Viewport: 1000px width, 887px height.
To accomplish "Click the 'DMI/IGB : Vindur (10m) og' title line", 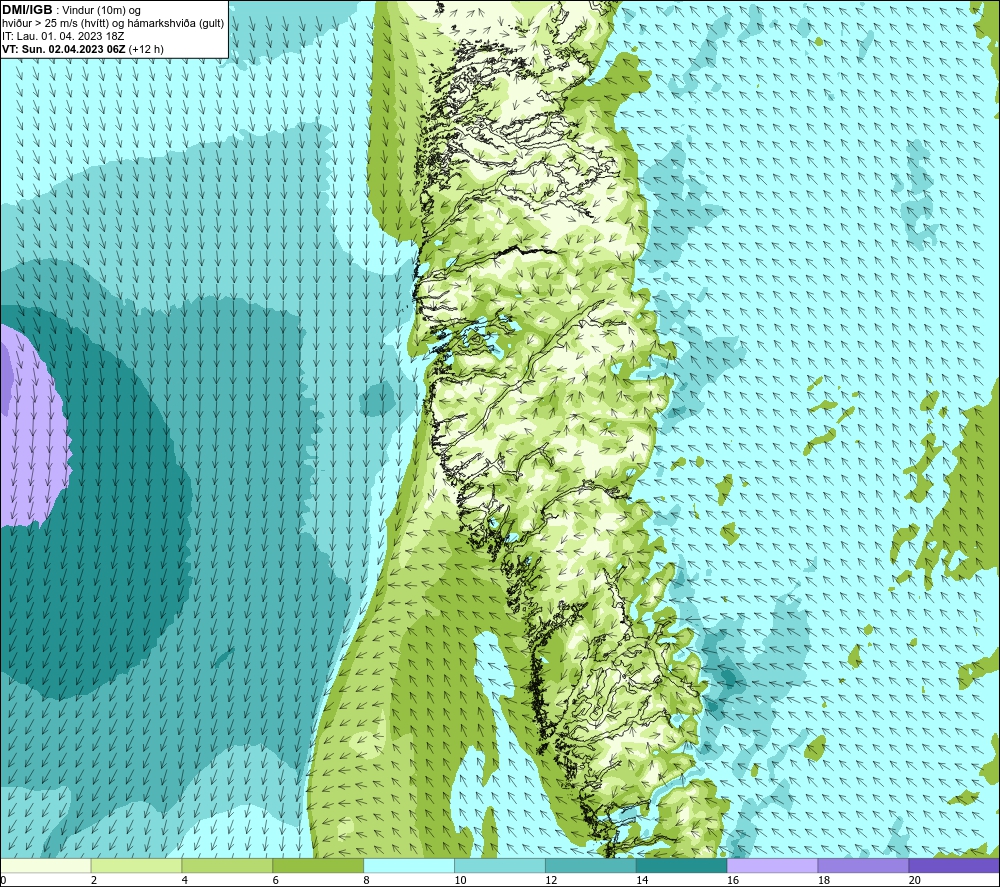I will (71, 10).
